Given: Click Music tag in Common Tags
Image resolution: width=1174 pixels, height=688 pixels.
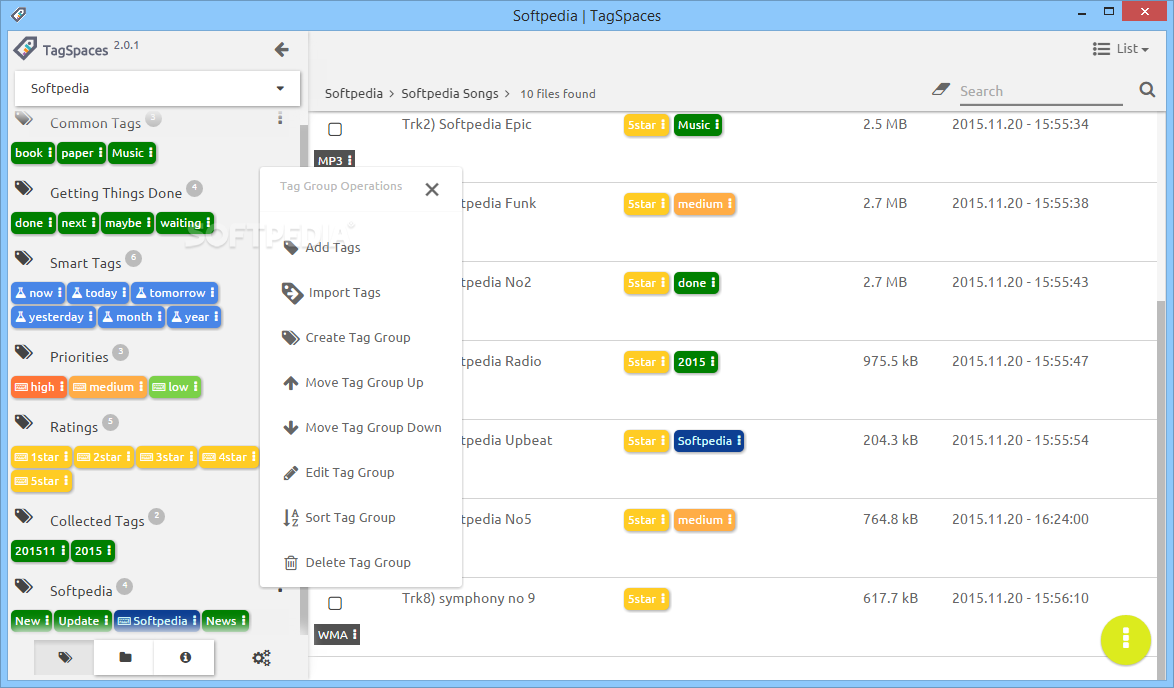Looking at the screenshot, I should [132, 153].
